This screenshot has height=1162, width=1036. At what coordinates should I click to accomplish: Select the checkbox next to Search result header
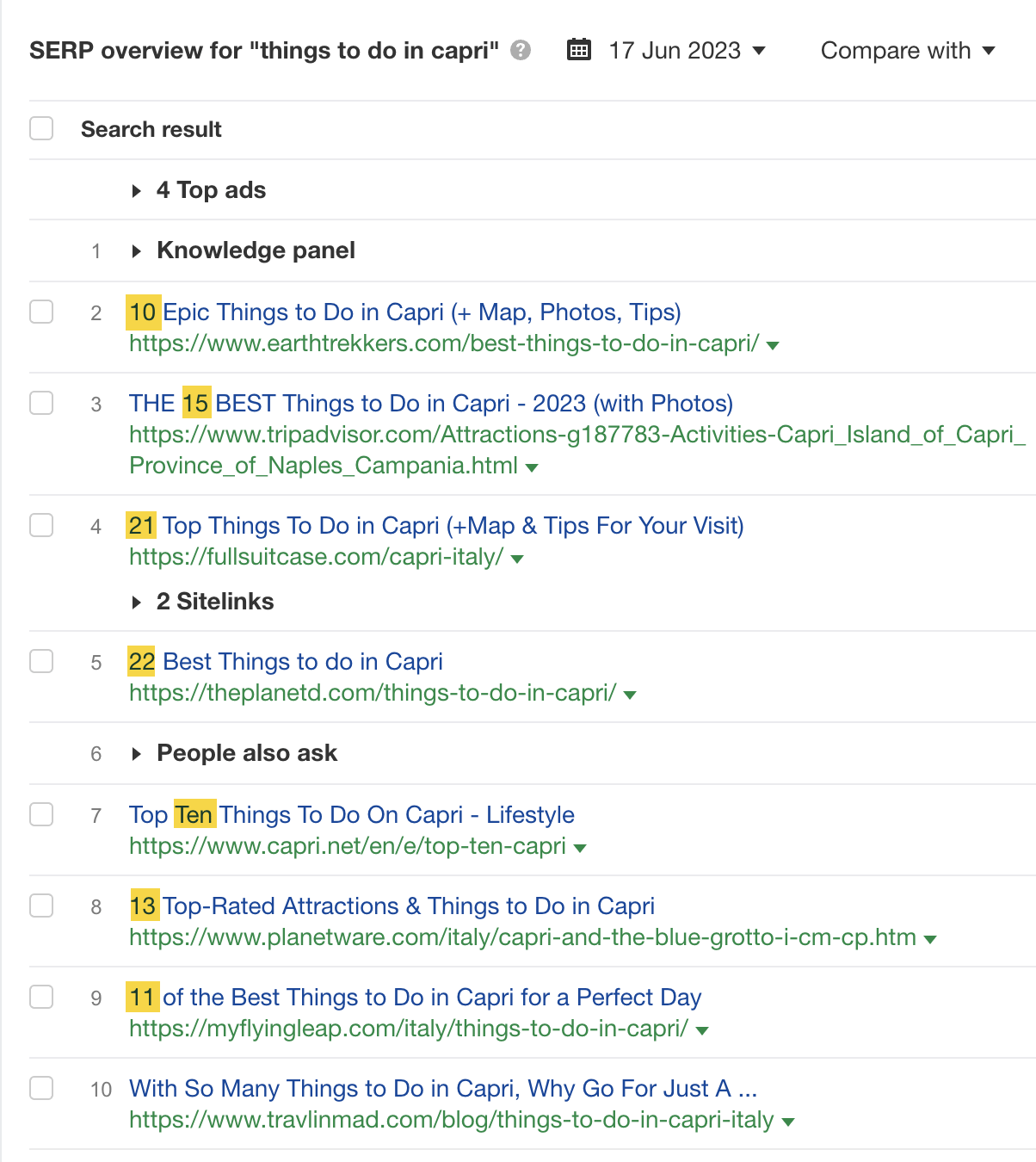(40, 127)
